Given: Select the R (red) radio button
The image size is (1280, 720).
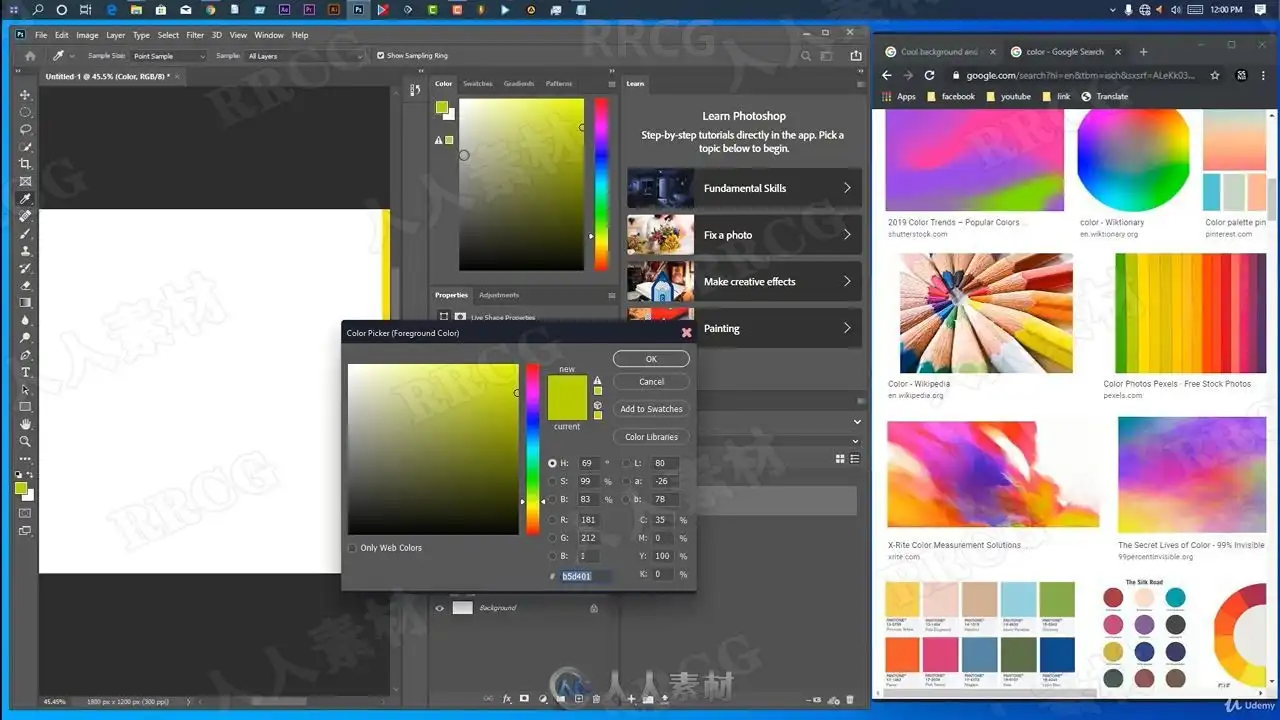Looking at the screenshot, I should coord(552,520).
